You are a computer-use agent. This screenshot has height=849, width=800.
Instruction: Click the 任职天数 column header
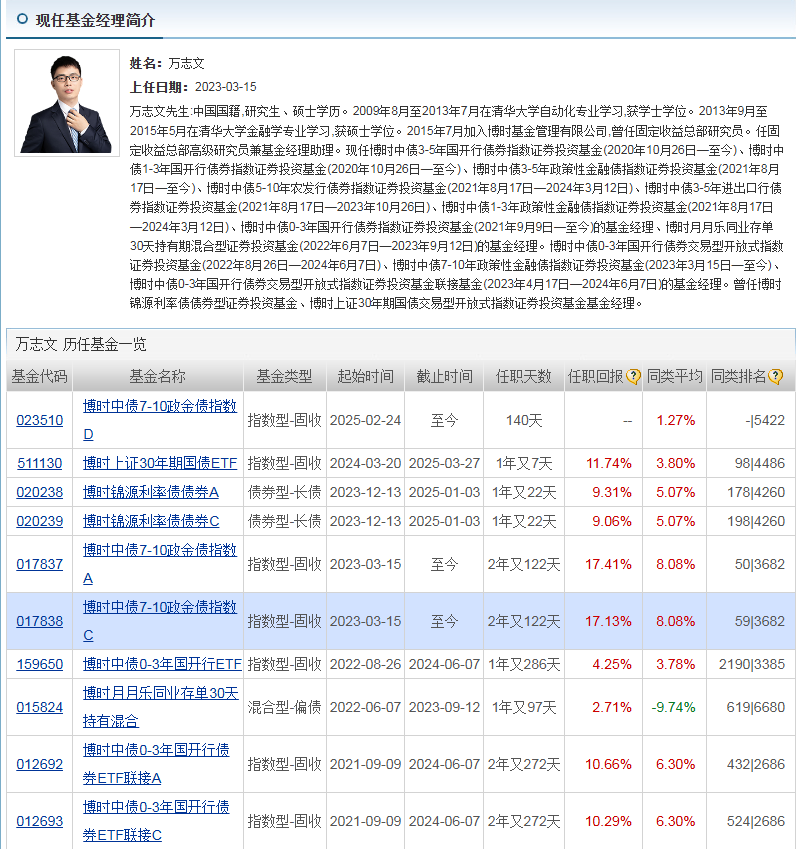pyautogui.click(x=523, y=376)
